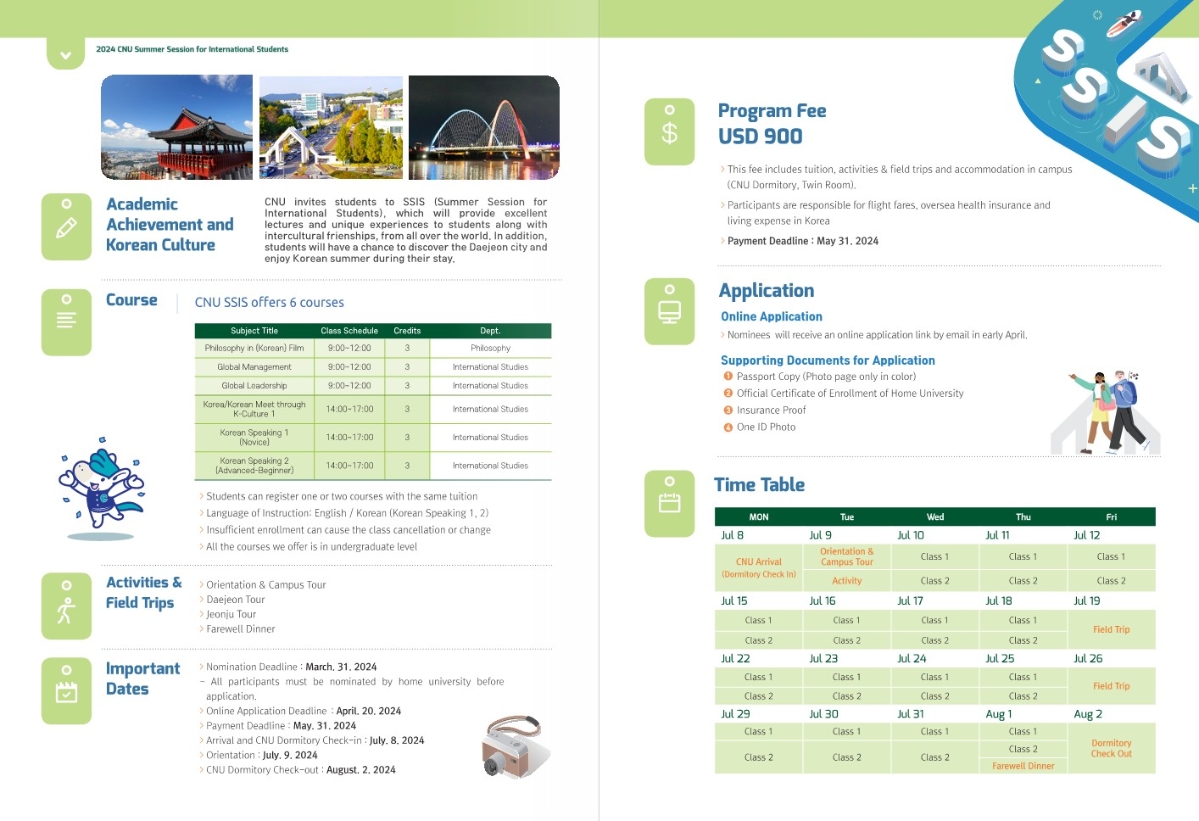Click the illuminated bridge night photo
Screen dimensions: 1199x821
point(484,127)
